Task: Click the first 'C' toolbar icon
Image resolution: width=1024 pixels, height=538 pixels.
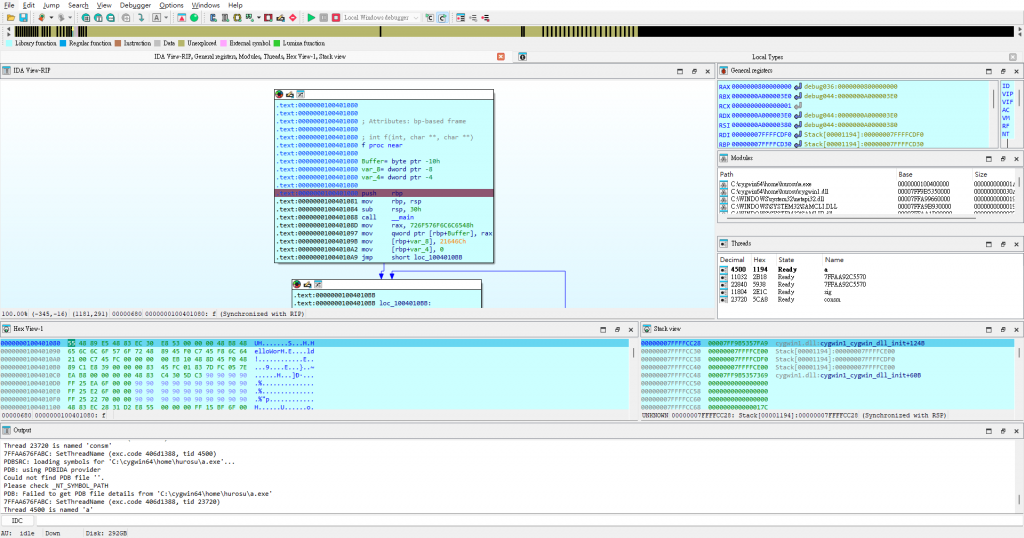Action: pos(430,18)
